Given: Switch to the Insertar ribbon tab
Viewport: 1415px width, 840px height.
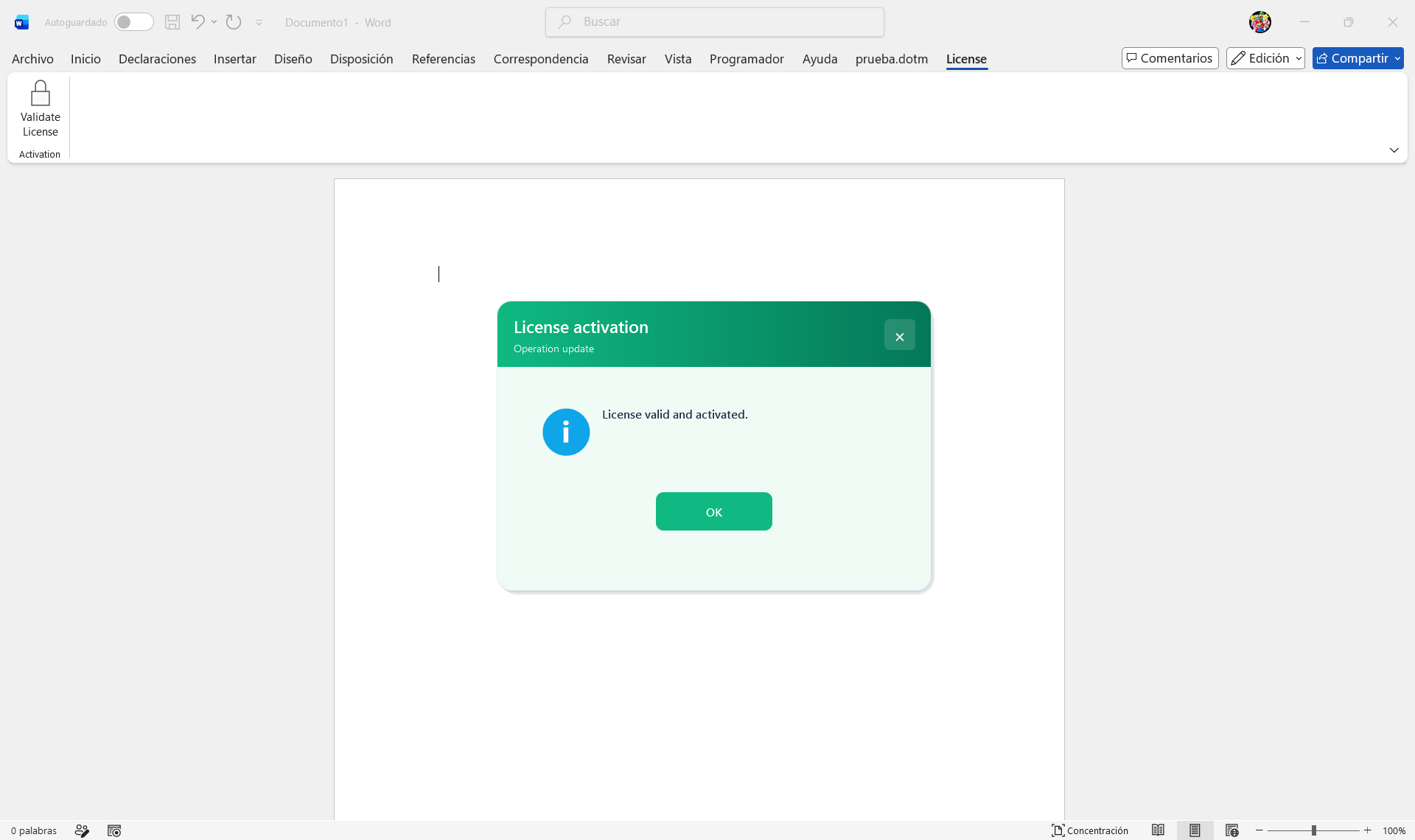Looking at the screenshot, I should tap(234, 59).
